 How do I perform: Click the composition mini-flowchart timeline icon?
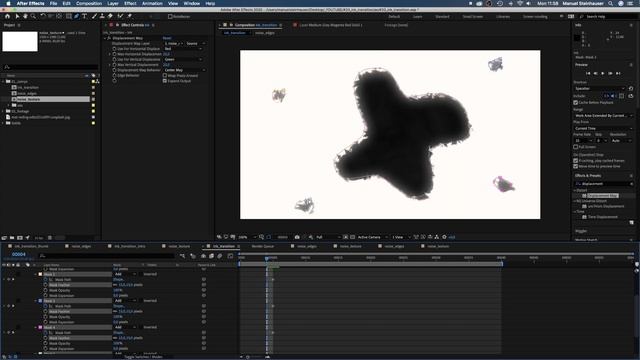click(182, 256)
